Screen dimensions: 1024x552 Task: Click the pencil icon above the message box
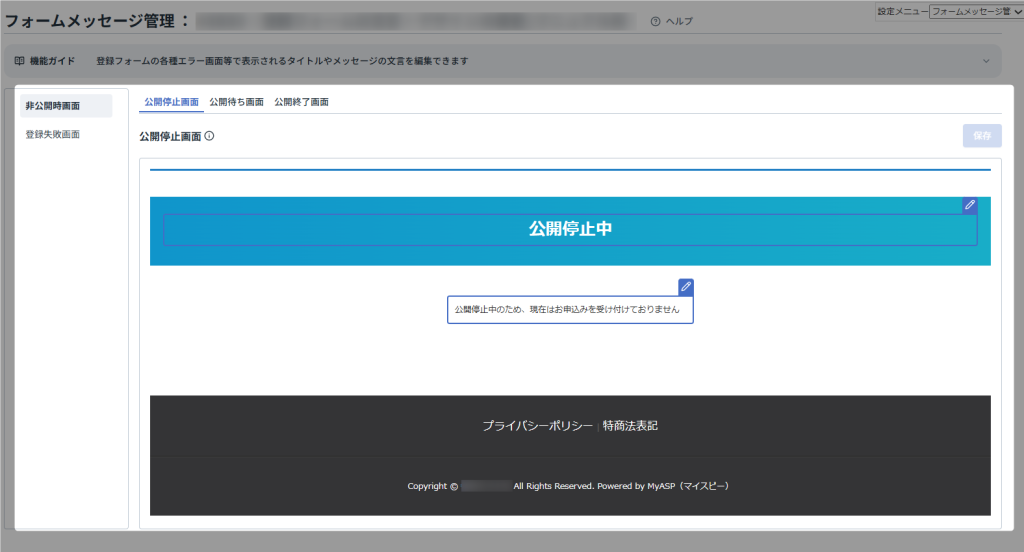tap(685, 287)
